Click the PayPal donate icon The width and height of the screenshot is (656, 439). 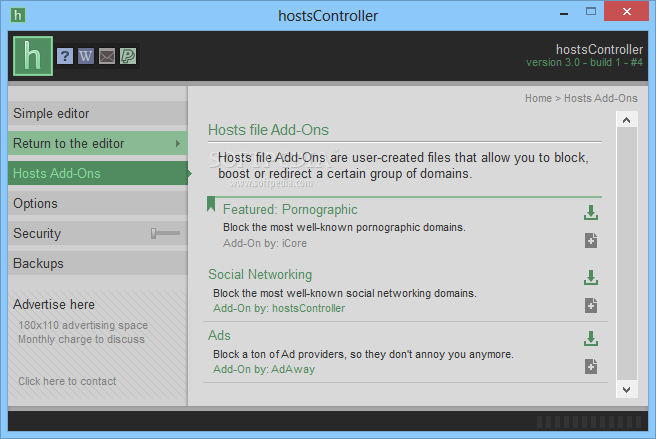click(128, 56)
